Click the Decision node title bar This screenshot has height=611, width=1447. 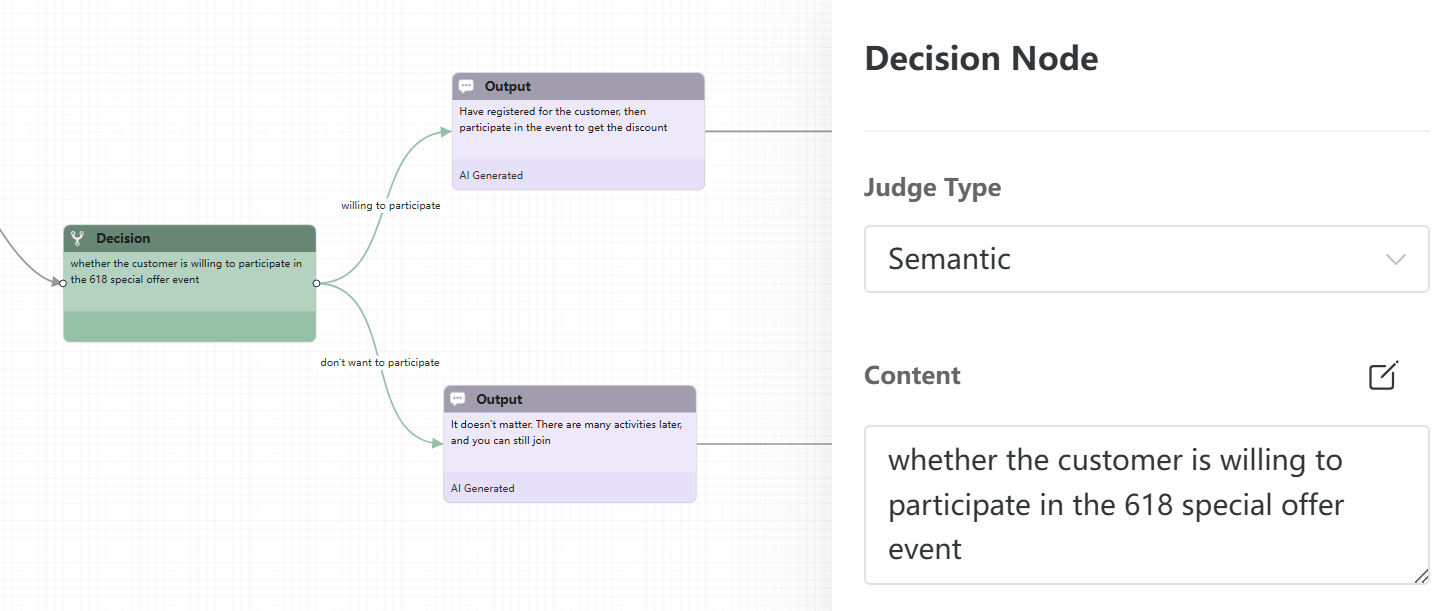189,238
